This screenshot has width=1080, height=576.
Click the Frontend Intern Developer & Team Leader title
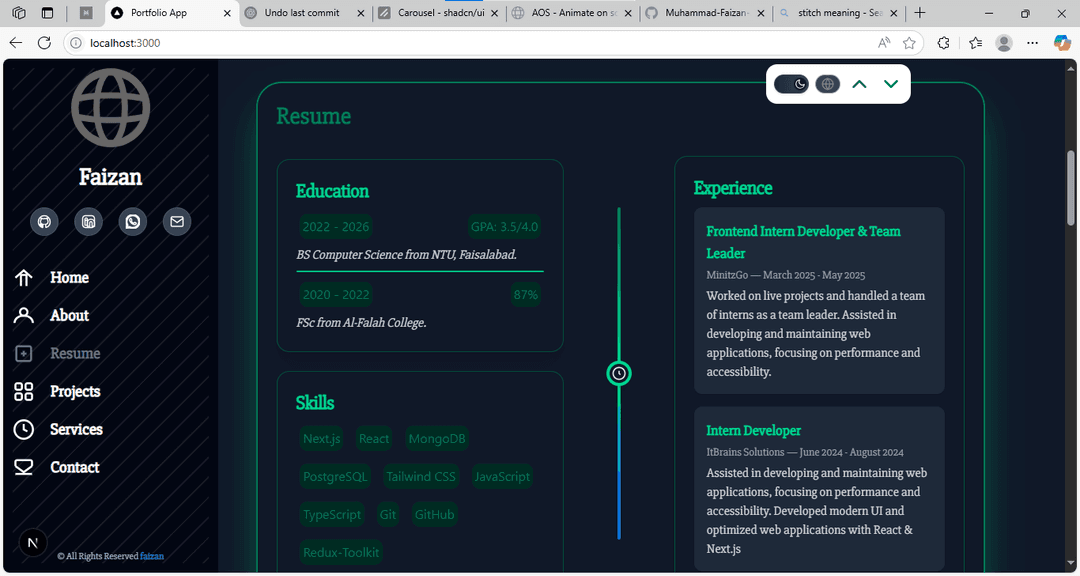[803, 242]
